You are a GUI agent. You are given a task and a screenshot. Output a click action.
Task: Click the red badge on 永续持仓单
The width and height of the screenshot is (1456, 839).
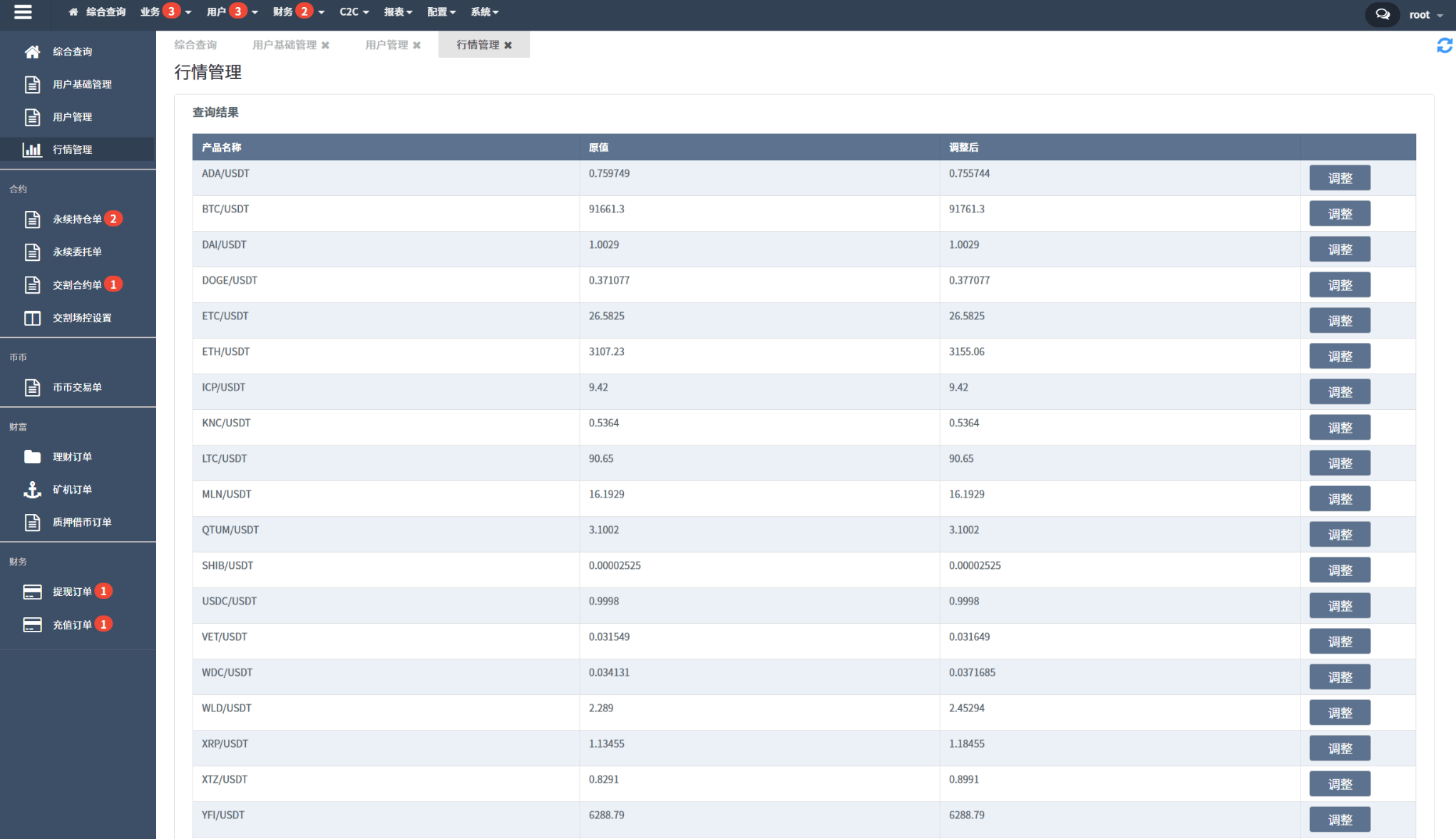click(x=113, y=219)
